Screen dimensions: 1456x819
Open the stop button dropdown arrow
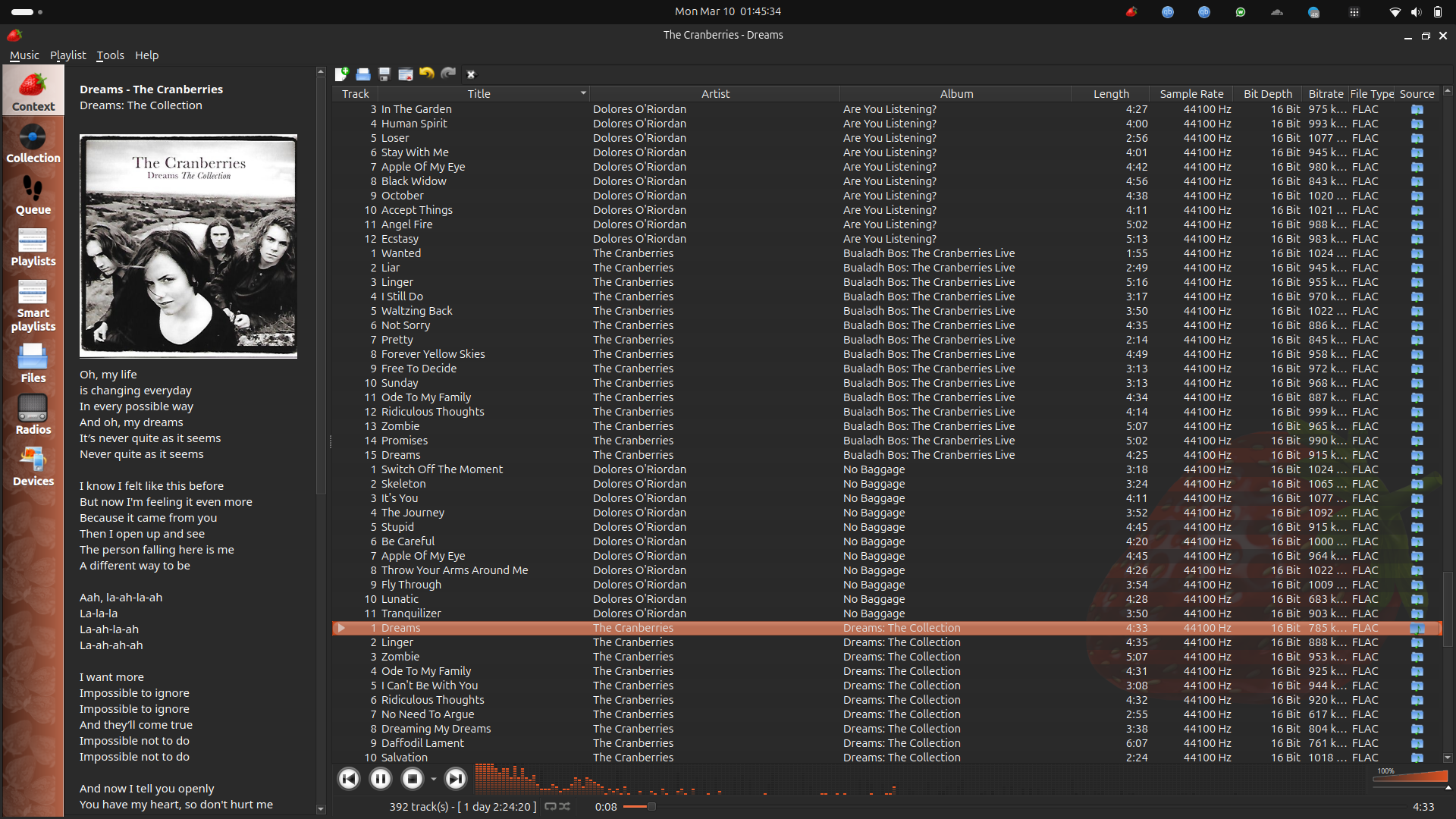click(433, 780)
